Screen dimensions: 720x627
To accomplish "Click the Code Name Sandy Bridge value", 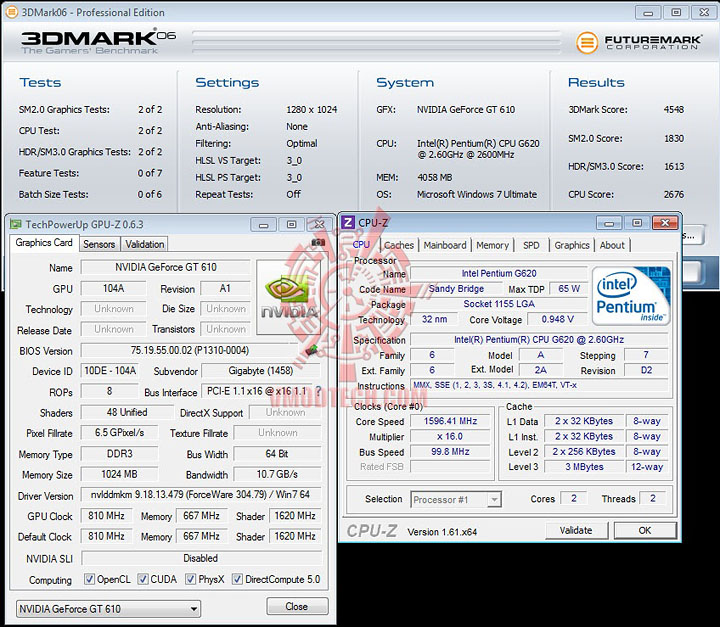I will (x=456, y=289).
